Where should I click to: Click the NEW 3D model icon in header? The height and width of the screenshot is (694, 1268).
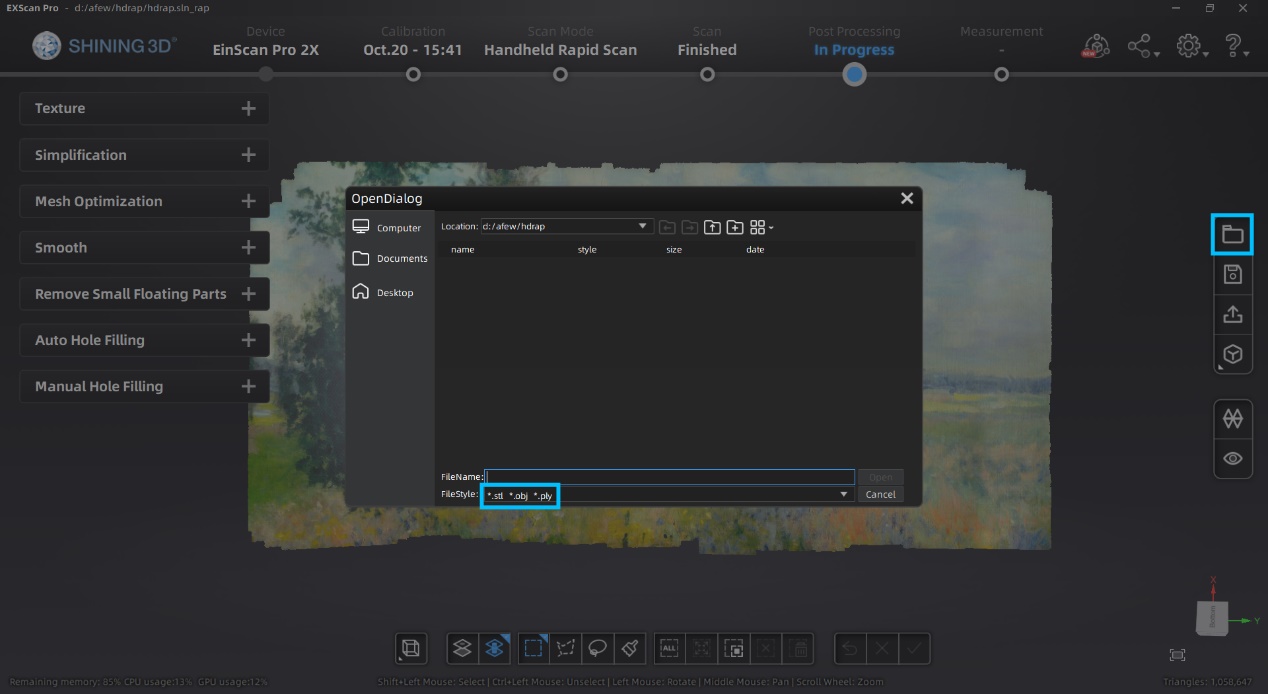pos(1096,46)
